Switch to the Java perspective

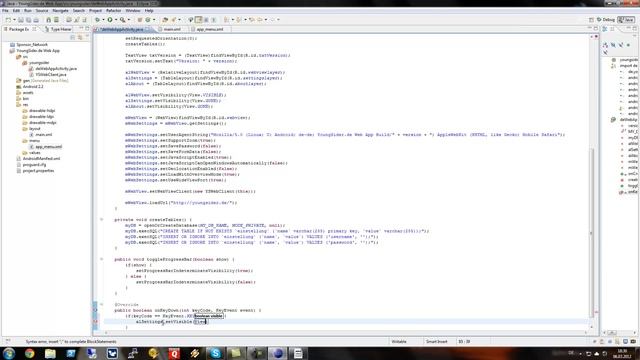[626, 20]
